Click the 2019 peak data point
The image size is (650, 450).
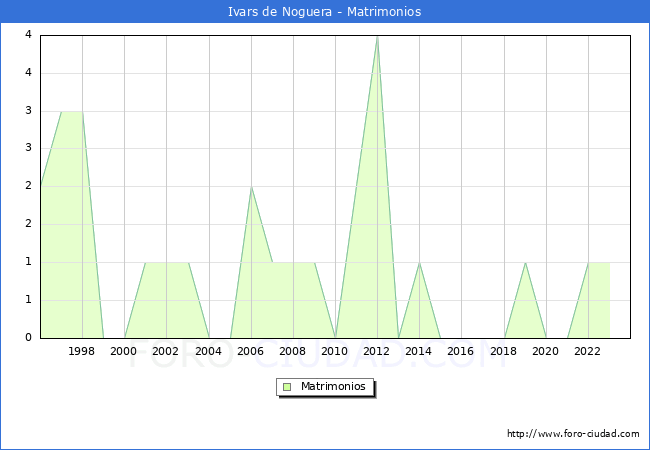point(525,263)
